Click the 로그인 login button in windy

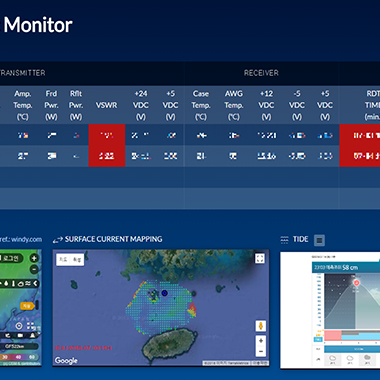[x=11, y=258]
